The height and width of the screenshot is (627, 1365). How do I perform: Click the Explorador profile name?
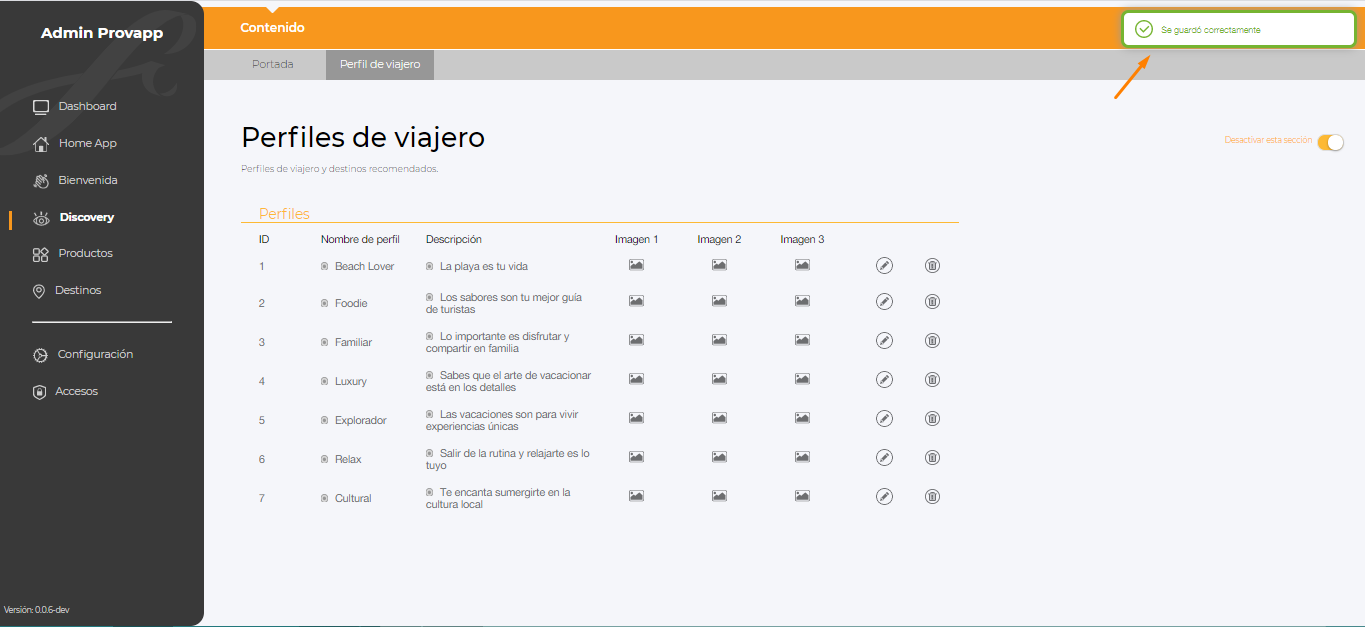pos(360,420)
